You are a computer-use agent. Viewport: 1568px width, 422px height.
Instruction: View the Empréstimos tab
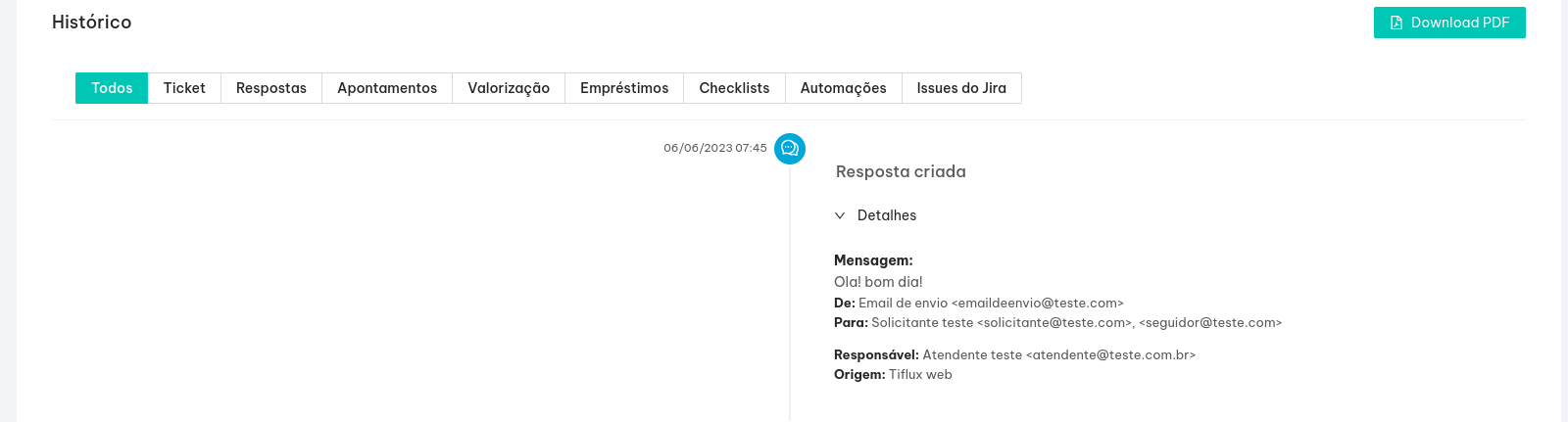pyautogui.click(x=624, y=88)
